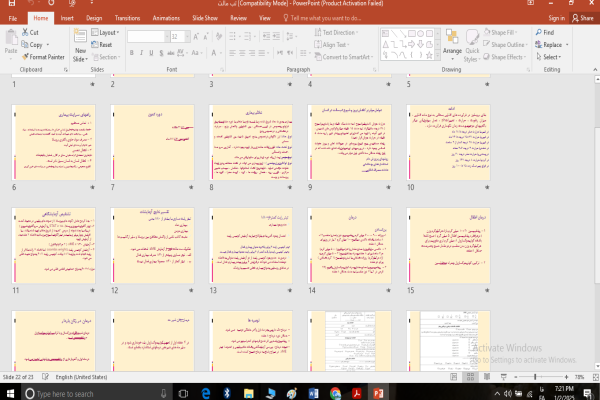Screen dimensions: 600x400
Task: Click the Share button
Action: [583, 18]
